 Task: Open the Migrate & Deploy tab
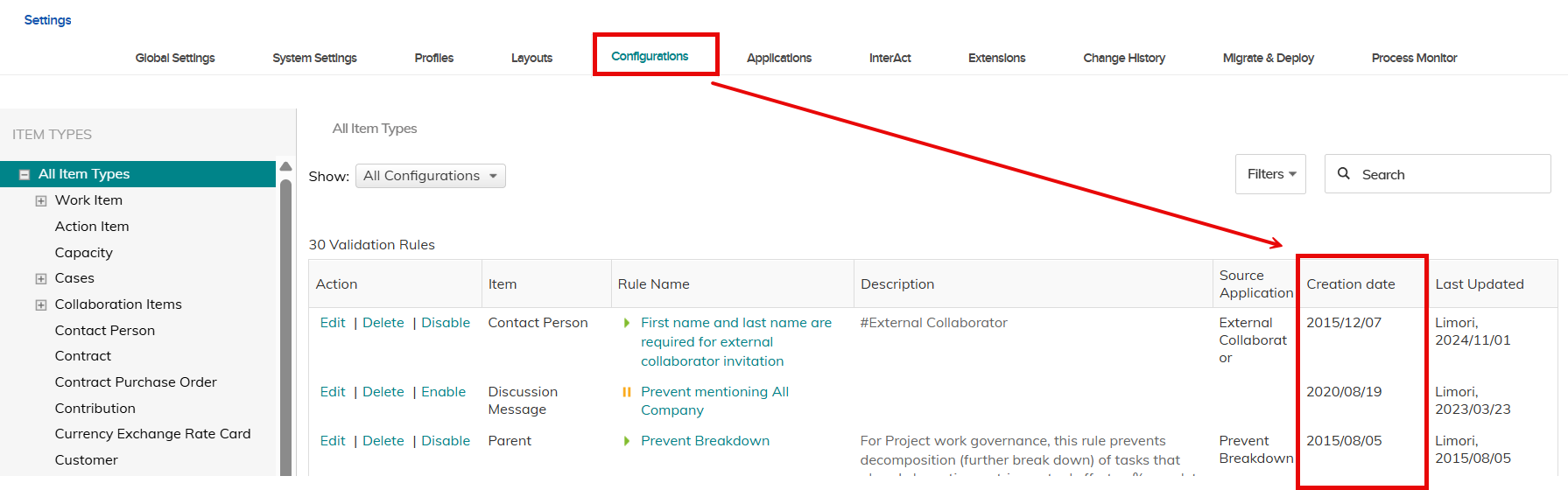pos(1268,58)
